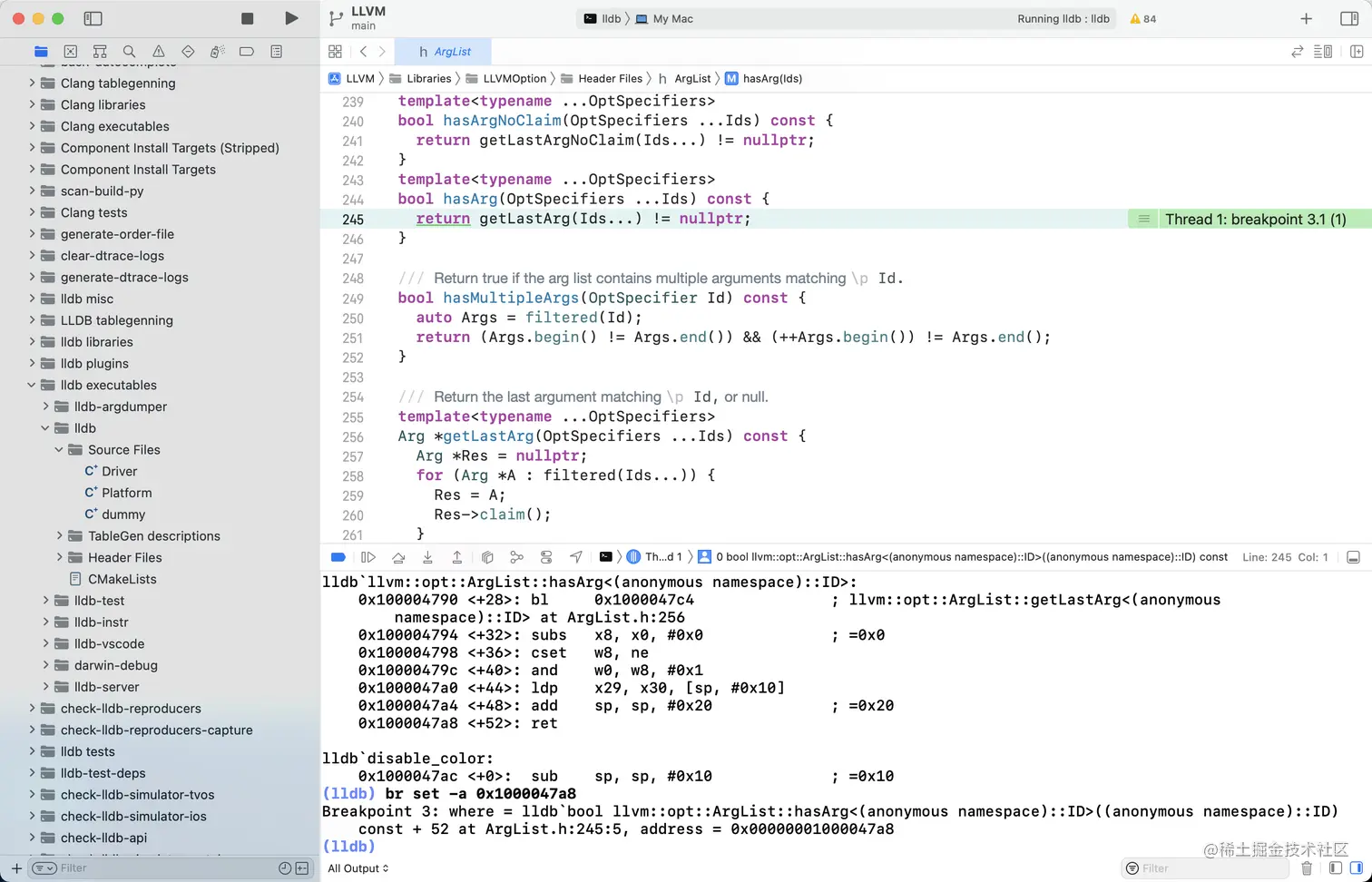Open the CMakeLists file
1372x882 pixels.
(113, 579)
